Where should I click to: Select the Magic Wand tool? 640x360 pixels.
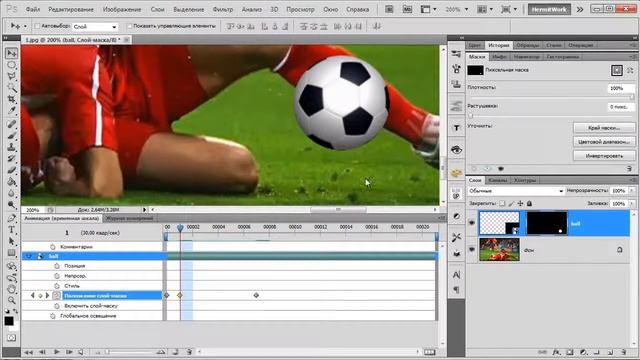pos(11,87)
